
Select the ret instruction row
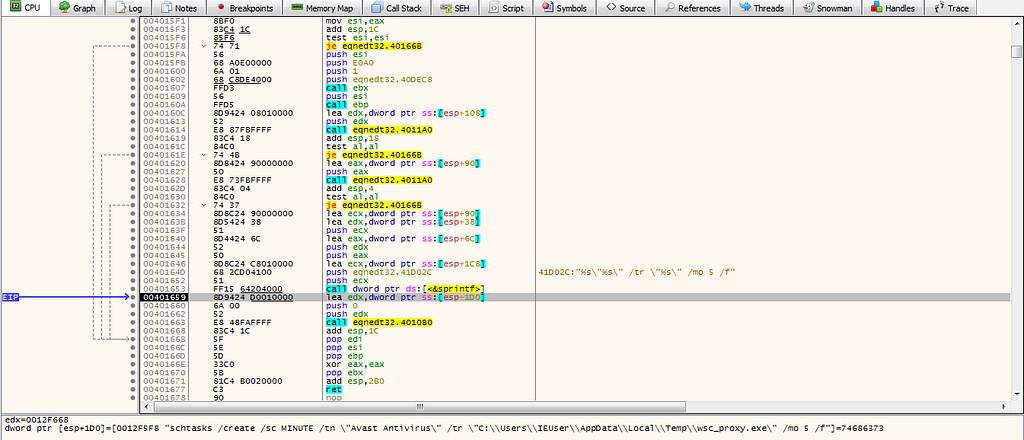pyautogui.click(x=333, y=389)
